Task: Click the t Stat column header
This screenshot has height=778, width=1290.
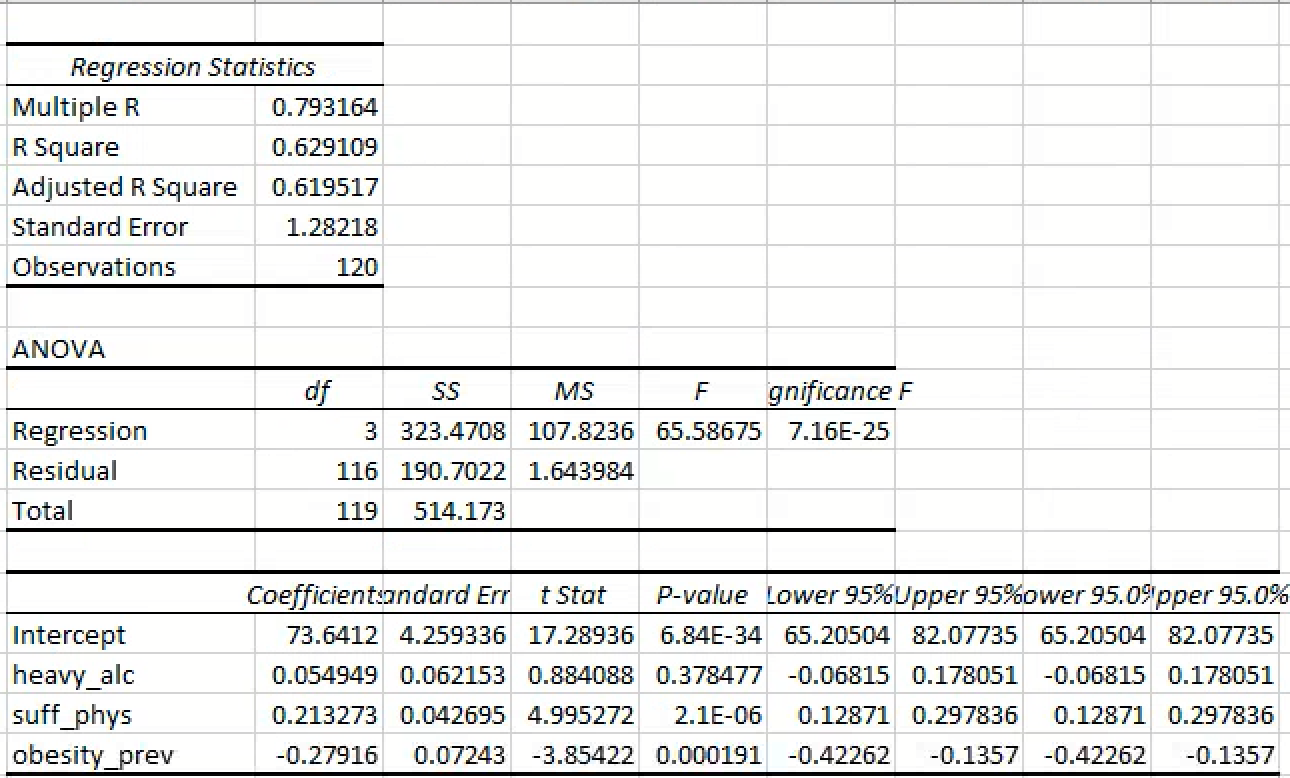Action: (573, 595)
